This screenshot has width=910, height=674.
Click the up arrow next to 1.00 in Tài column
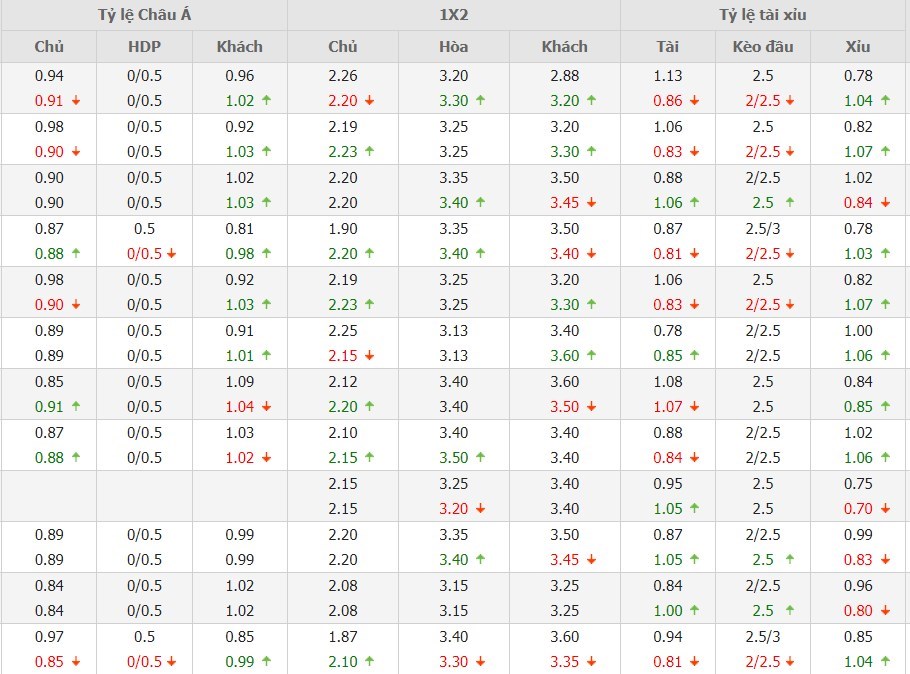(x=694, y=611)
